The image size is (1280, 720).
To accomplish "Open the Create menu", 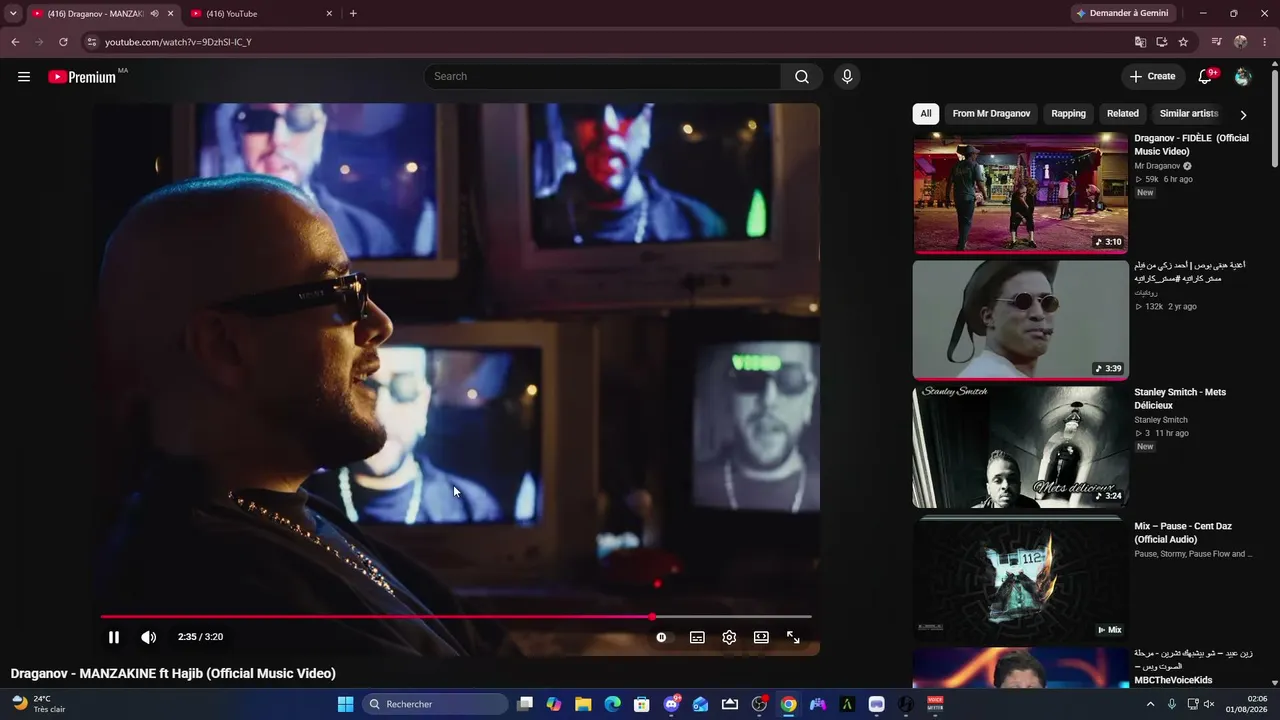I will (1152, 76).
